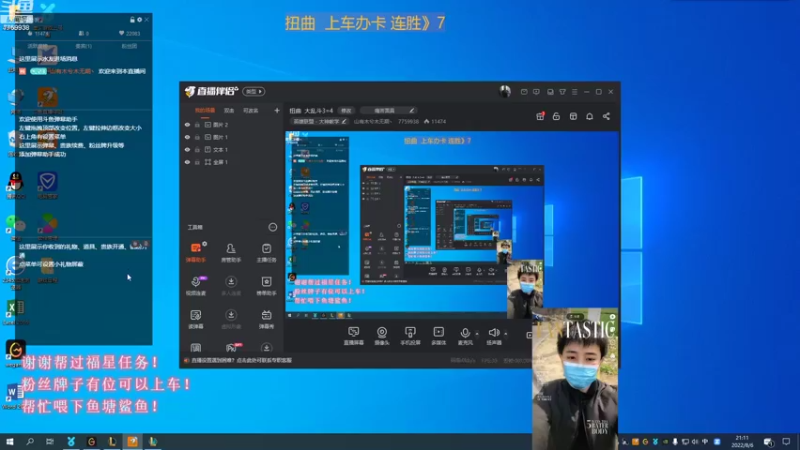The width and height of the screenshot is (800, 450).
Task: Edit the 英雄联盟 category pencil icon
Action: (x=344, y=121)
